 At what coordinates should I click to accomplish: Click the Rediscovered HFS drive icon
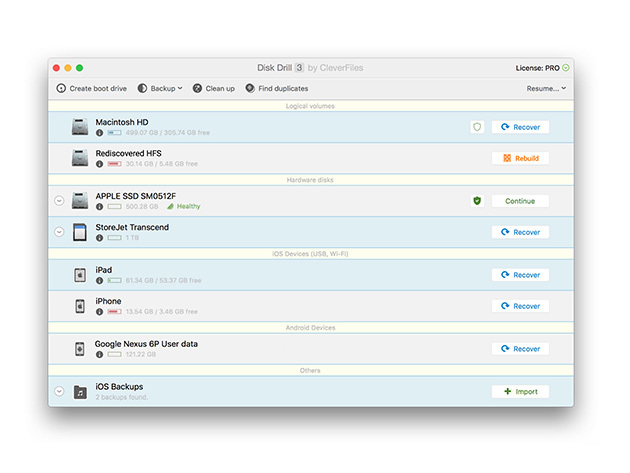pos(80,158)
